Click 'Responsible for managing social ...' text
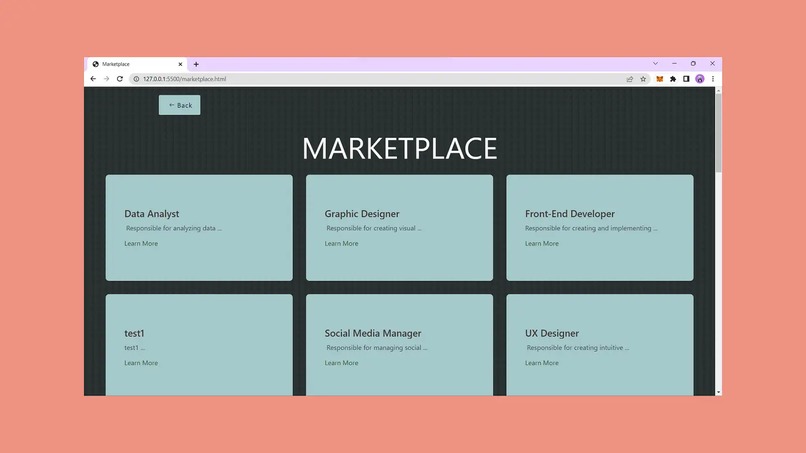 pos(377,348)
